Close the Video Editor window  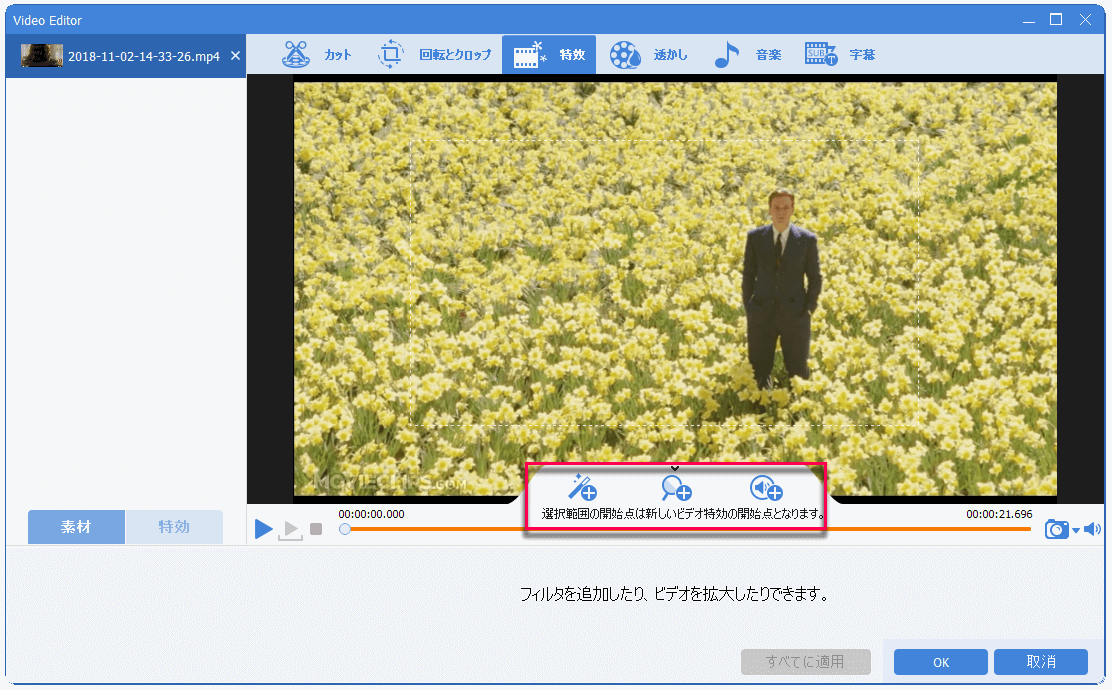tap(1085, 20)
